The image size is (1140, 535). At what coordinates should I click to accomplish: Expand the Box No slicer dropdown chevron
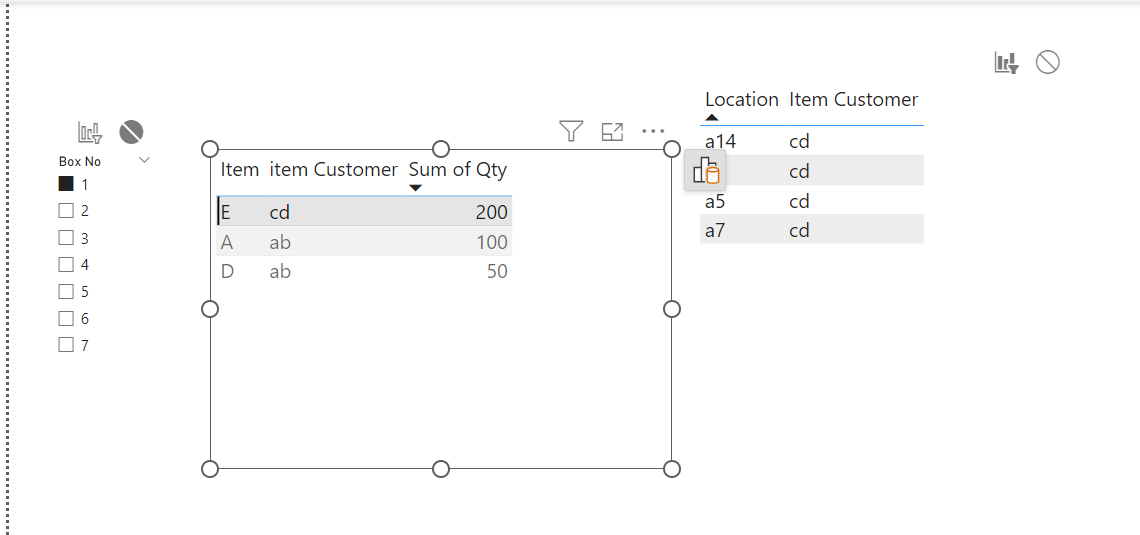(144, 160)
